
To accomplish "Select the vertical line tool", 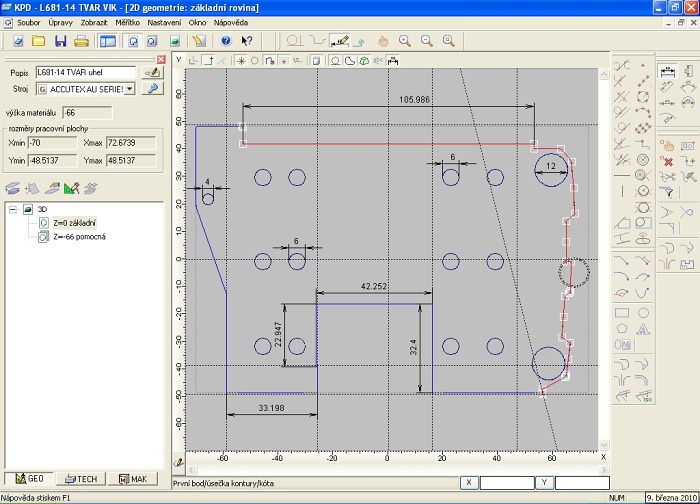I will (622, 192).
